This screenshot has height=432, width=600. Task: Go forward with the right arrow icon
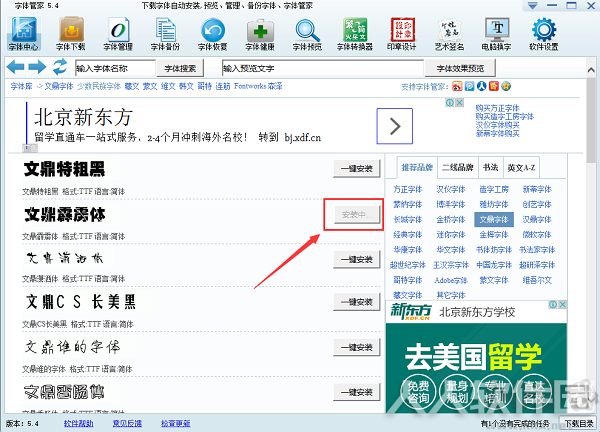(37, 67)
